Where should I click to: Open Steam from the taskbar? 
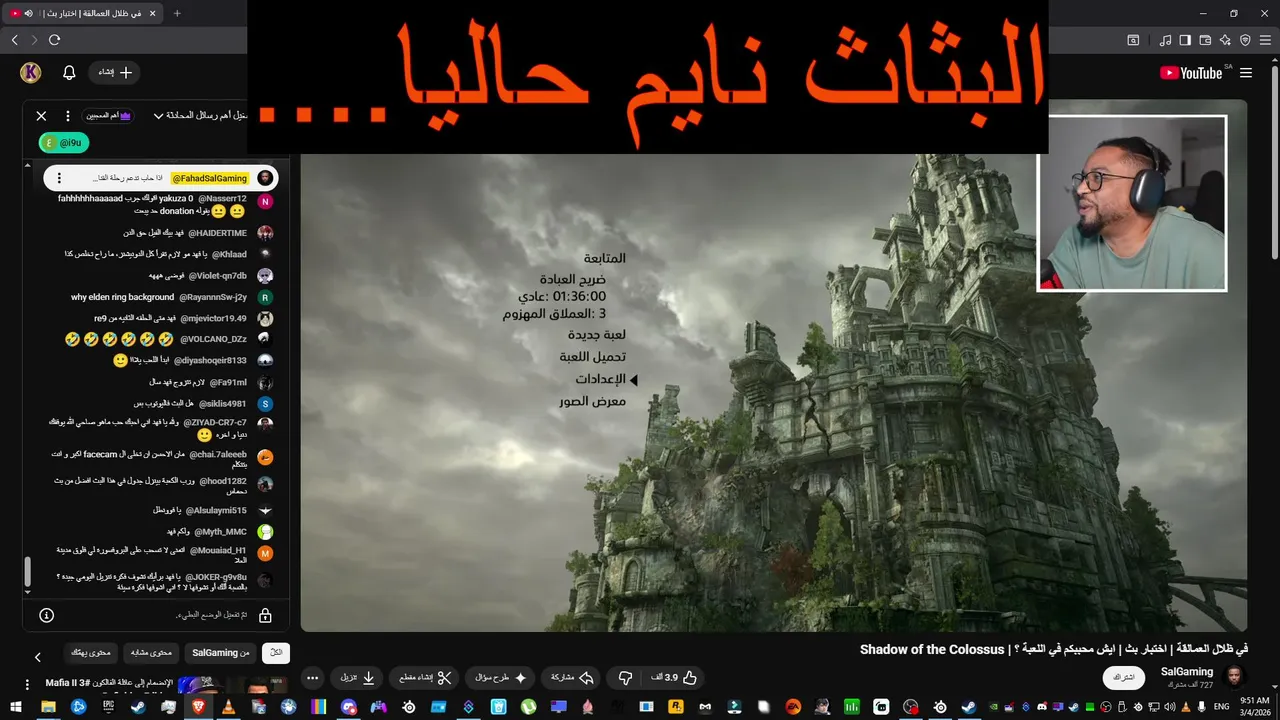[x=137, y=707]
